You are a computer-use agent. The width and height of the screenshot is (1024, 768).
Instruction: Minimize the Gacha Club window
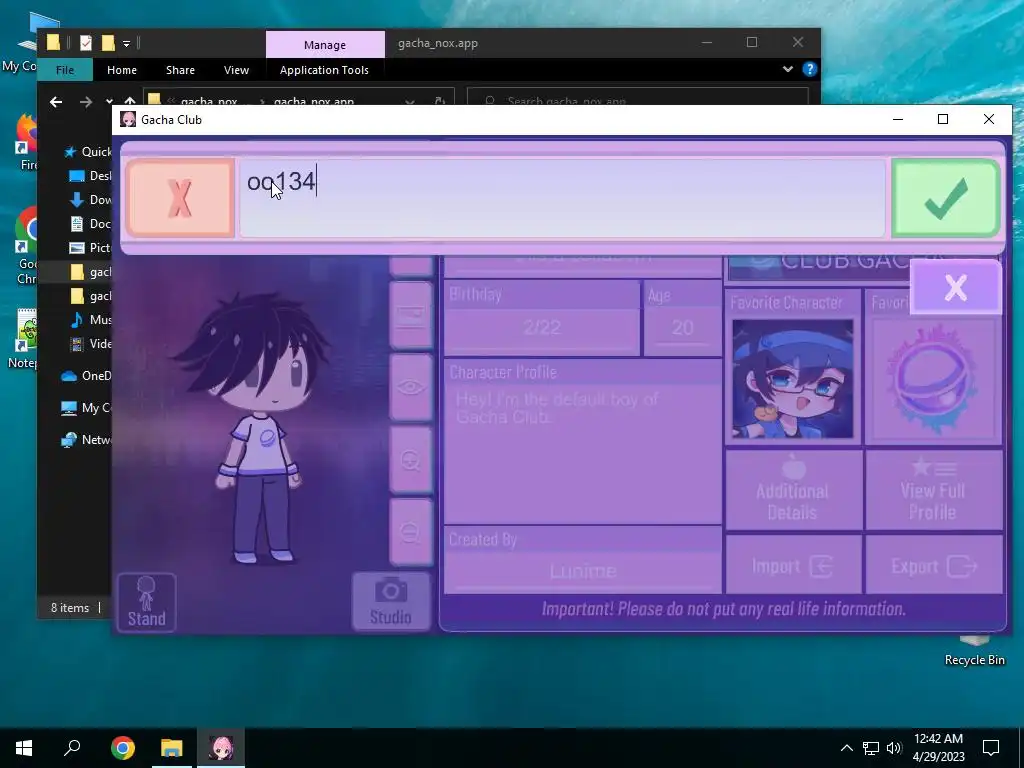[x=898, y=120]
